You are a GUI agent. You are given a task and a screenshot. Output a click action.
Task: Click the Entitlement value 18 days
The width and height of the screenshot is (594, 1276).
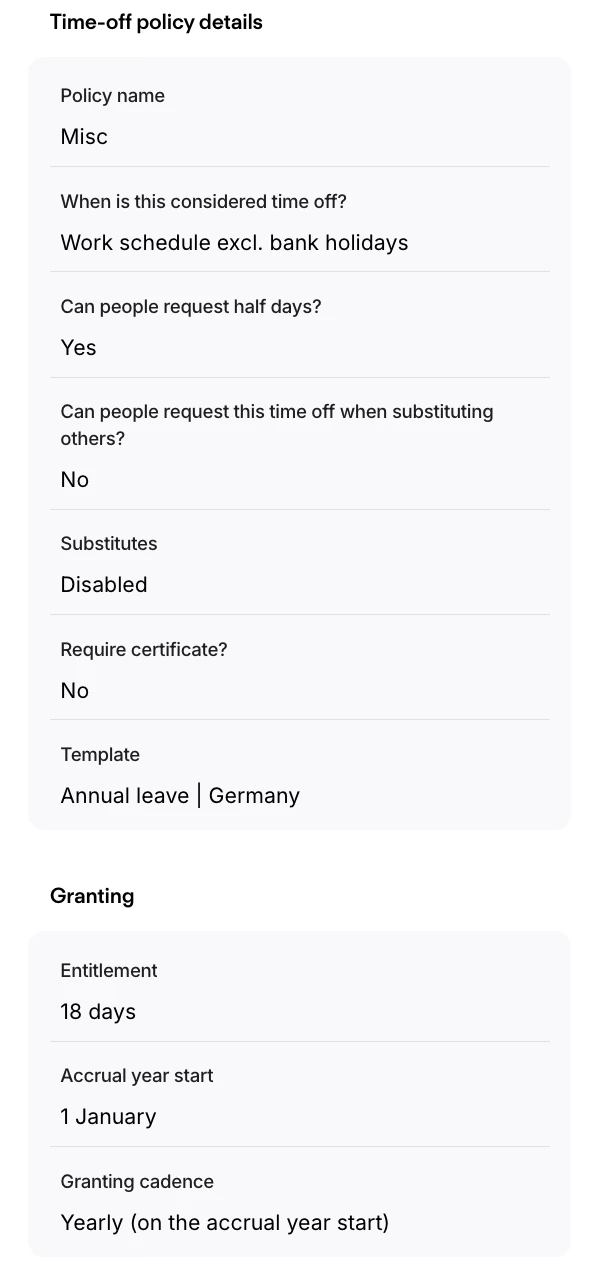98,1012
